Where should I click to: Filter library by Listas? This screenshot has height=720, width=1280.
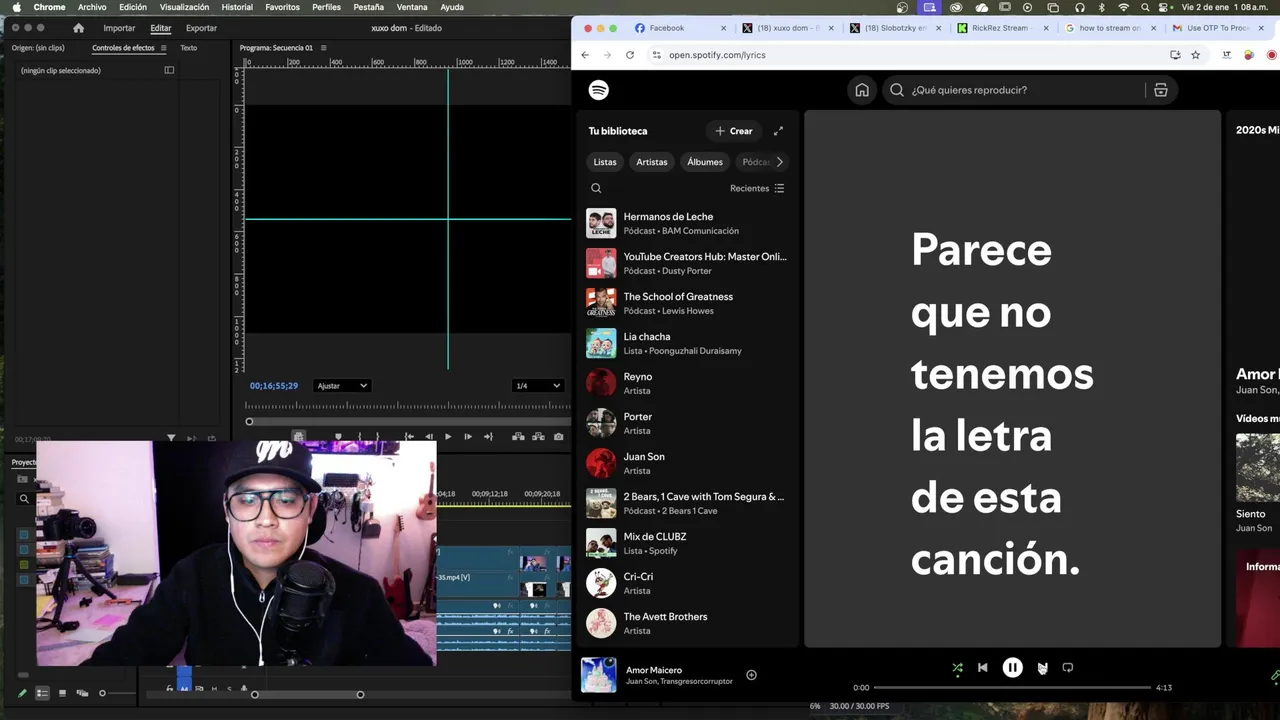(x=605, y=162)
